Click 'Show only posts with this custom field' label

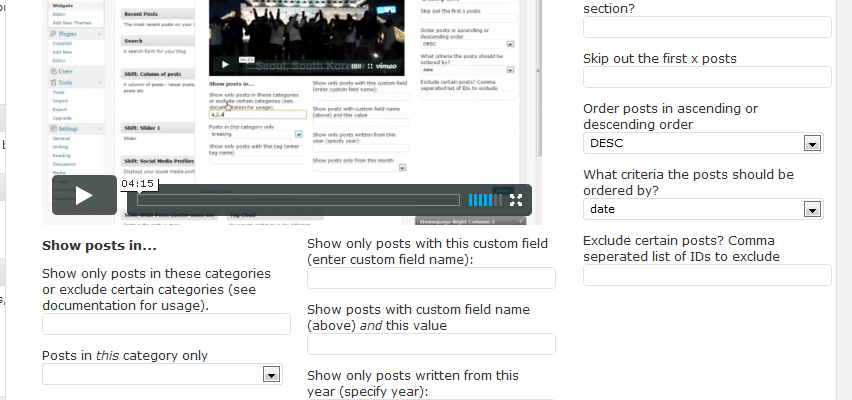428,252
